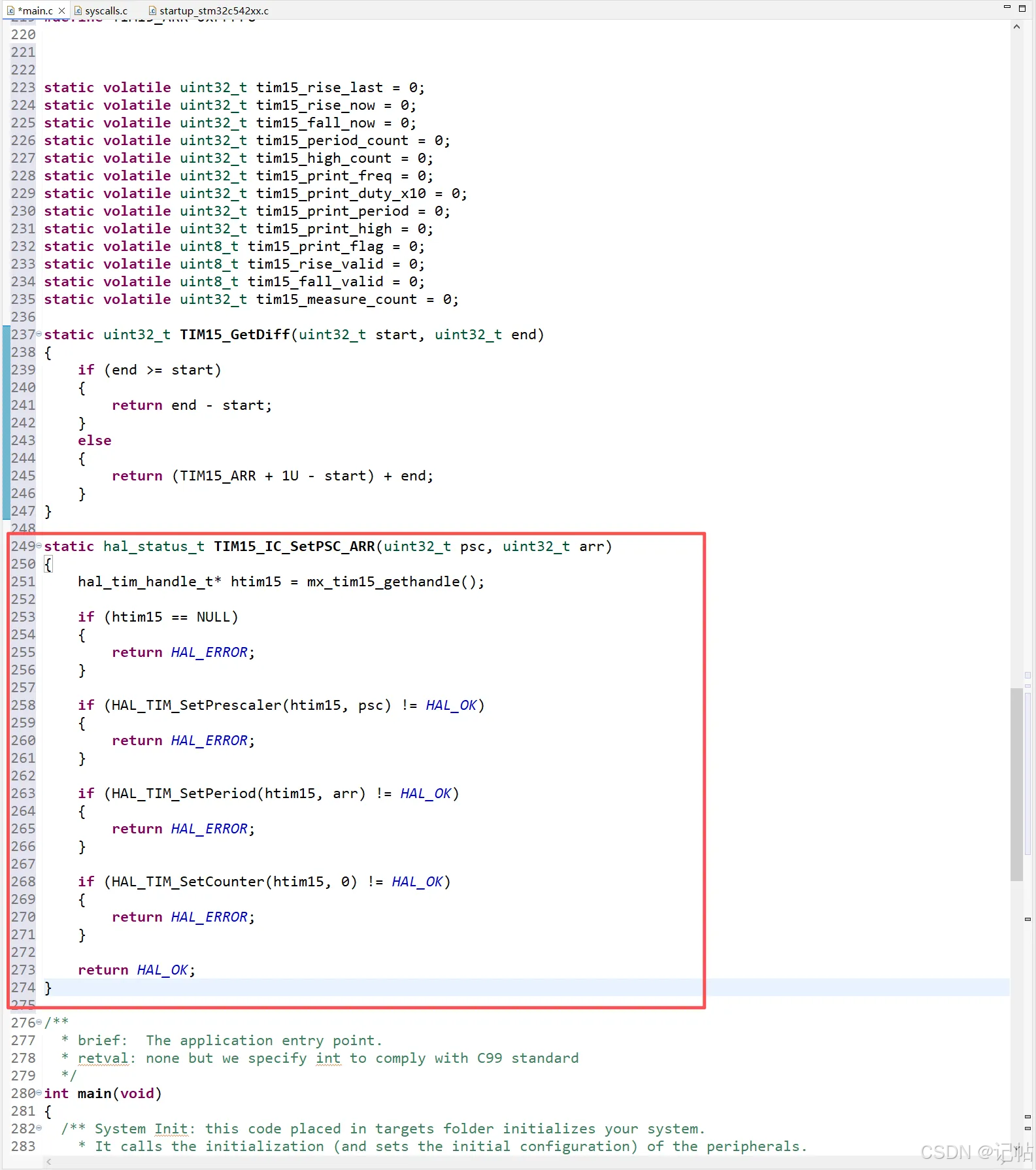Click HAL_TIM_SetPrescaler in line 258
This screenshot has height=1170, width=1036.
[x=196, y=705]
